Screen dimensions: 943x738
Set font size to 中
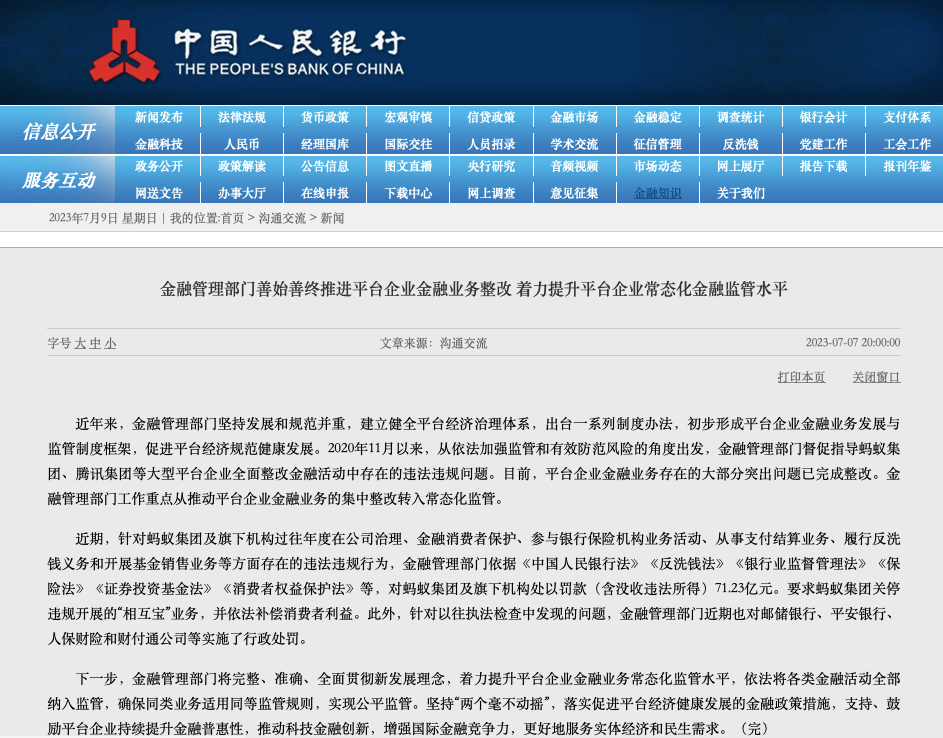click(x=95, y=343)
